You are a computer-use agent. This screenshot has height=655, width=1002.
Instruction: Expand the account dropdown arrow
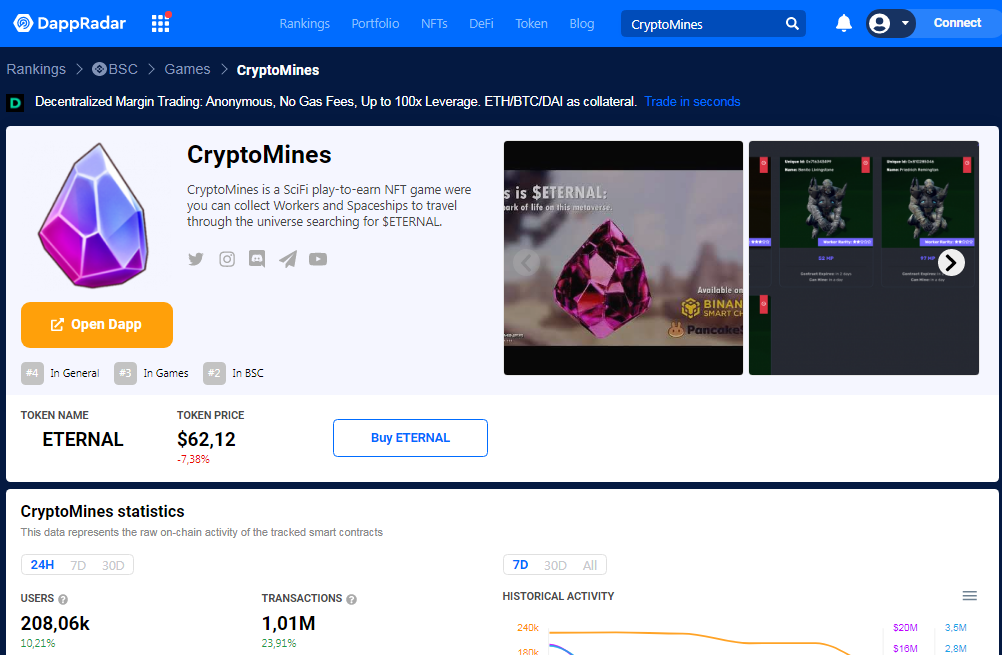pos(905,24)
